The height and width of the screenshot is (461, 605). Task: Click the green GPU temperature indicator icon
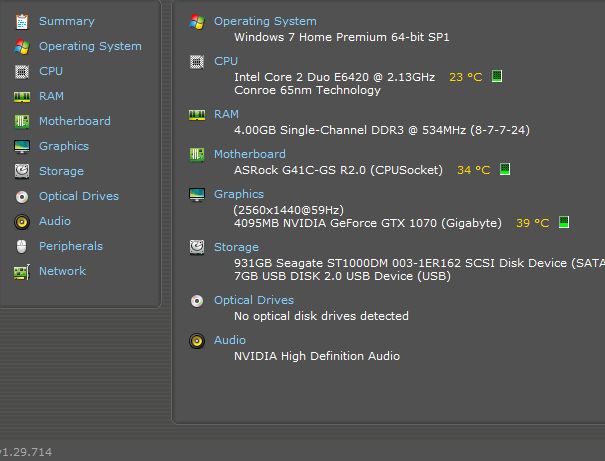coord(564,222)
